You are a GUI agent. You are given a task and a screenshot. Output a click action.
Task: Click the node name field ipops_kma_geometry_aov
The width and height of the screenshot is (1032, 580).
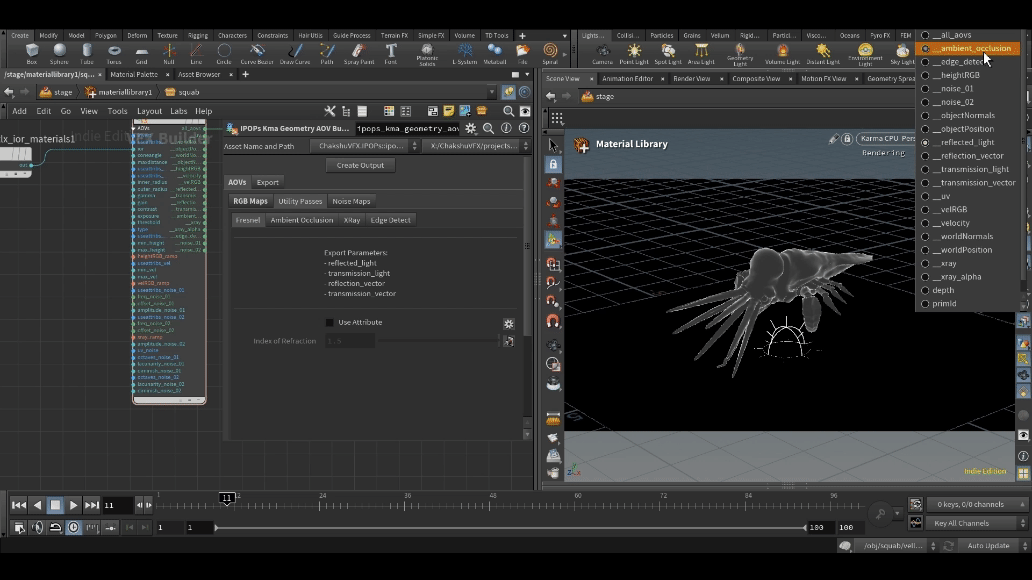[408, 128]
